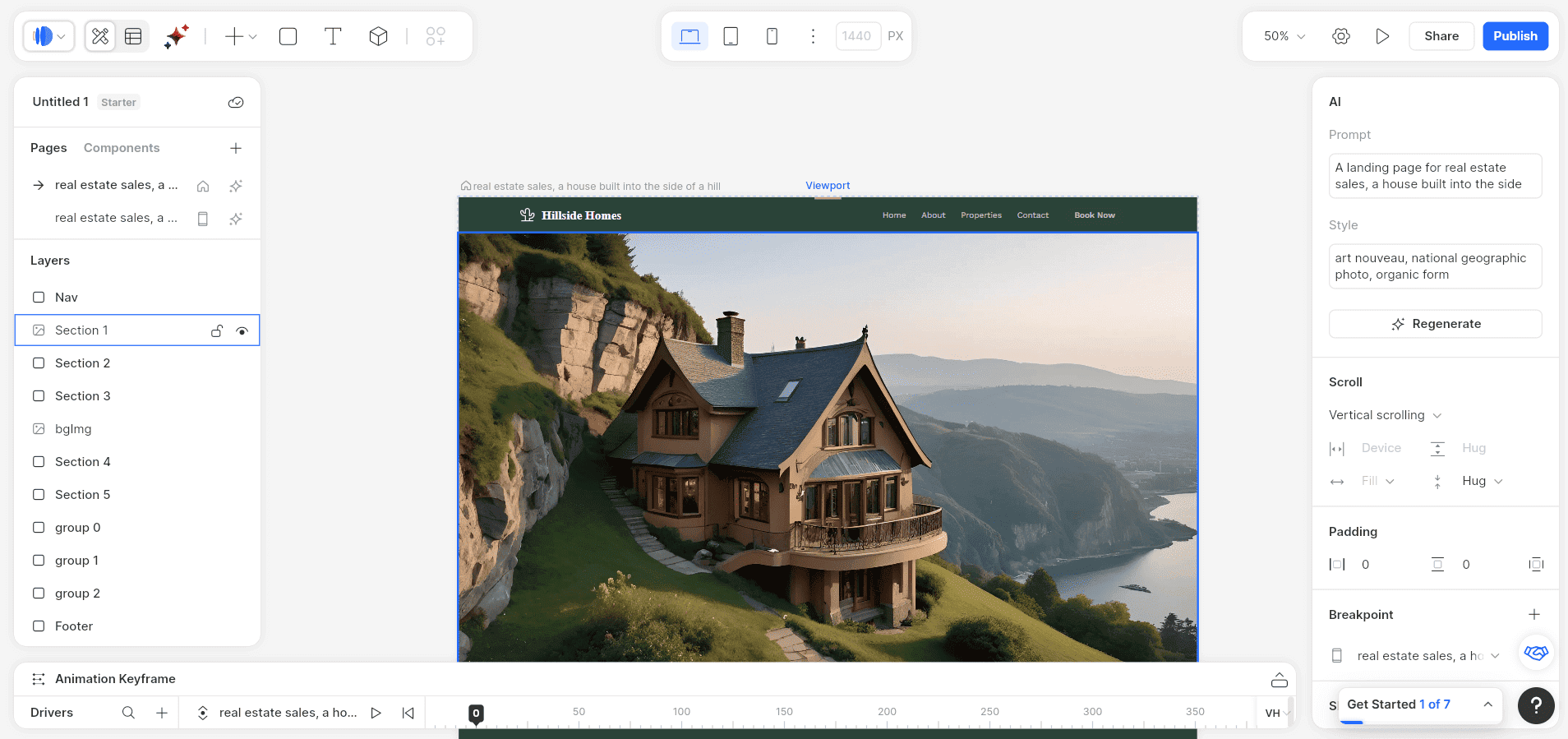Expand the Vertical scrolling dropdown
The height and width of the screenshot is (739, 1568).
click(1385, 415)
